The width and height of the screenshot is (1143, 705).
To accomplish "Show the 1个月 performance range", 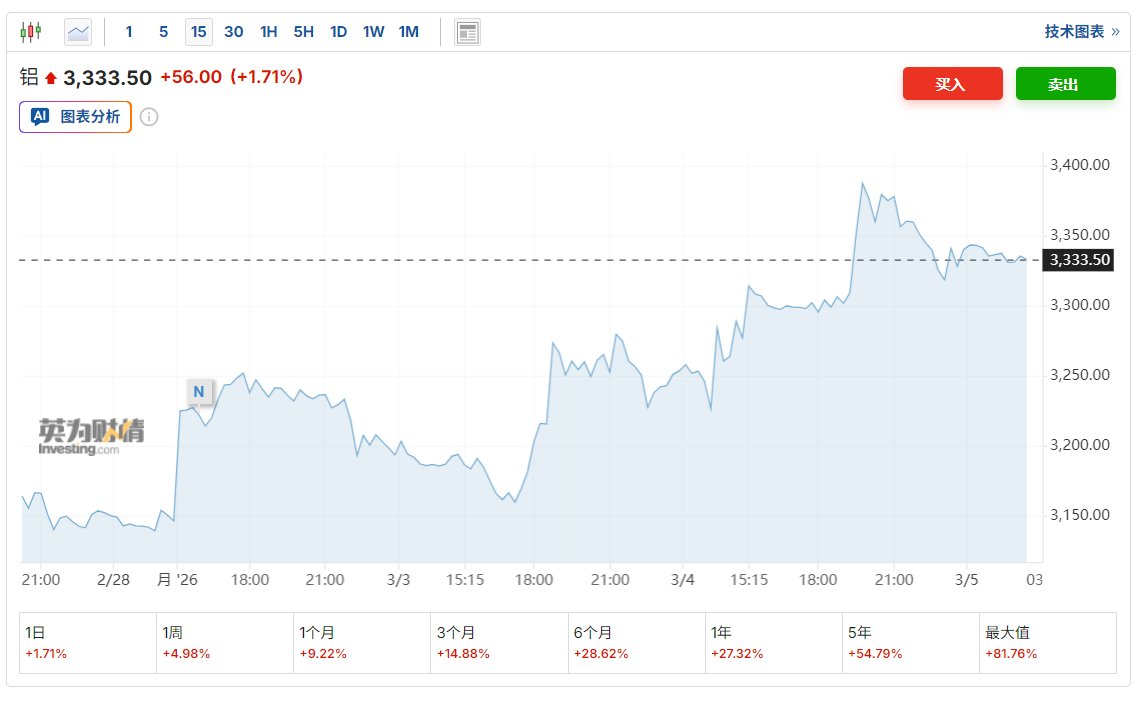I will coord(361,642).
